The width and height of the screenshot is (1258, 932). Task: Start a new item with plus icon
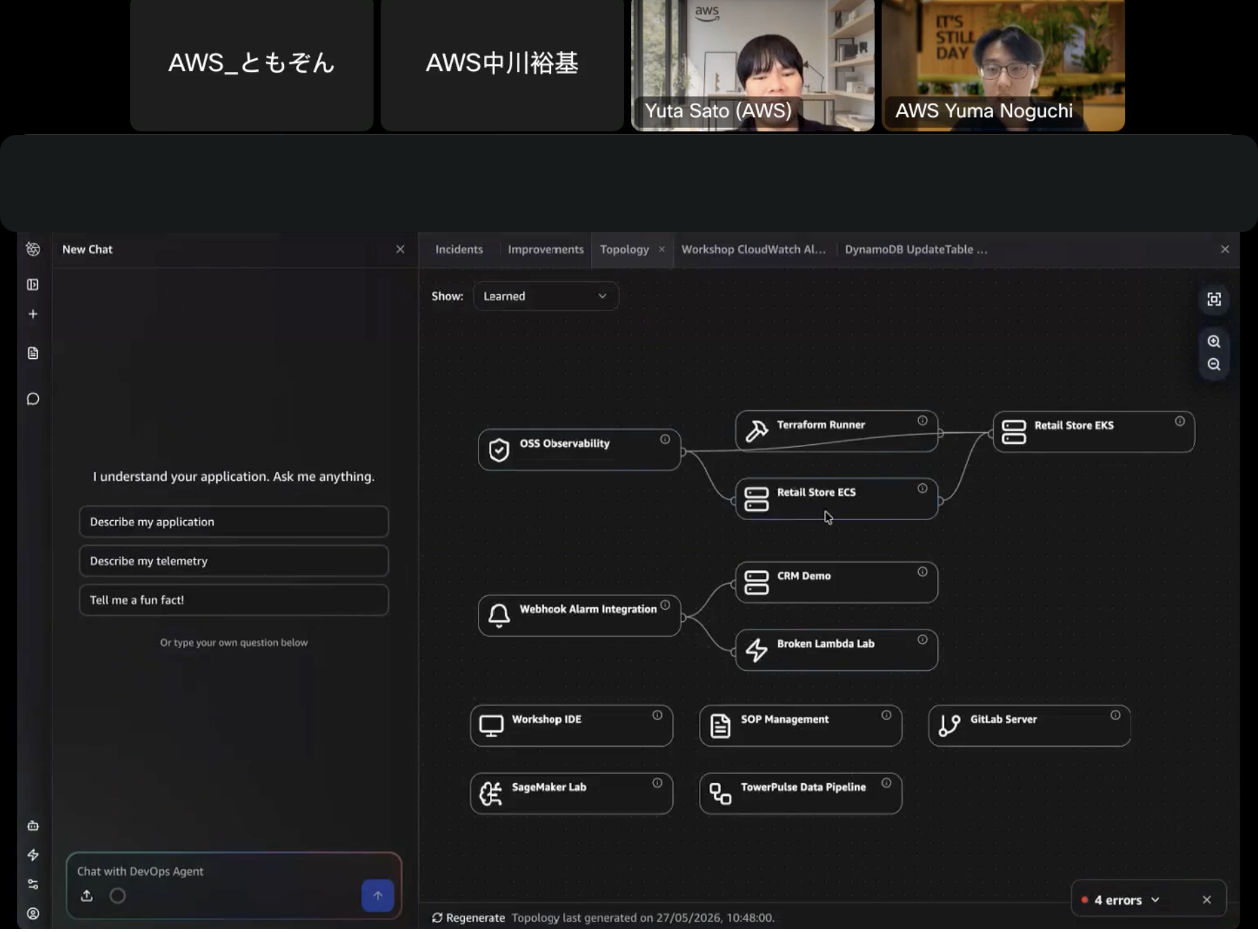click(x=33, y=314)
